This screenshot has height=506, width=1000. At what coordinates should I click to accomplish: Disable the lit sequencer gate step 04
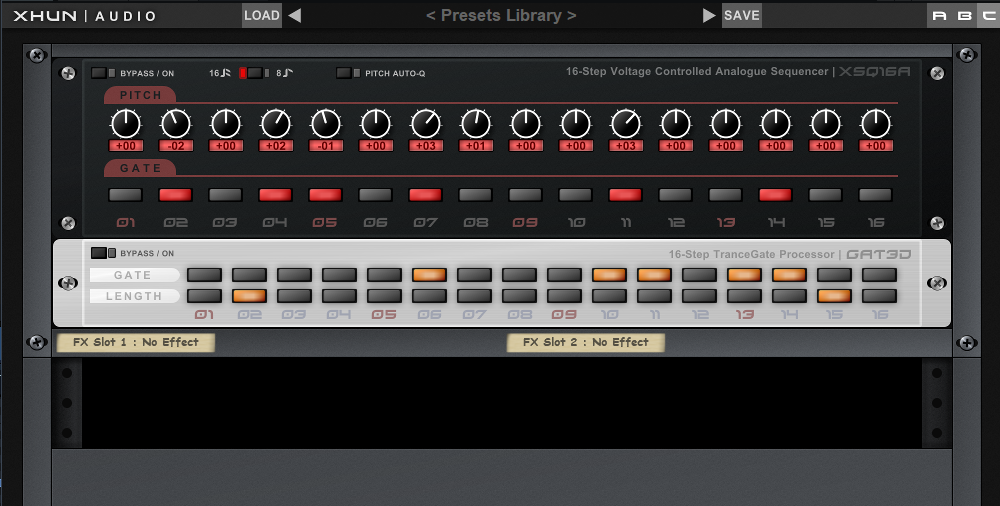point(276,195)
